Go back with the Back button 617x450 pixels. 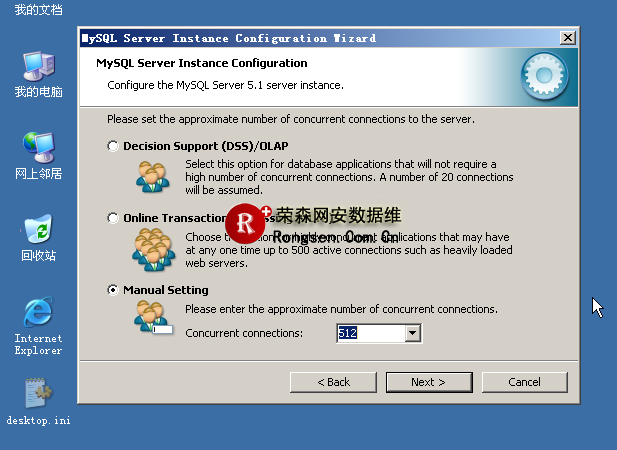(333, 382)
